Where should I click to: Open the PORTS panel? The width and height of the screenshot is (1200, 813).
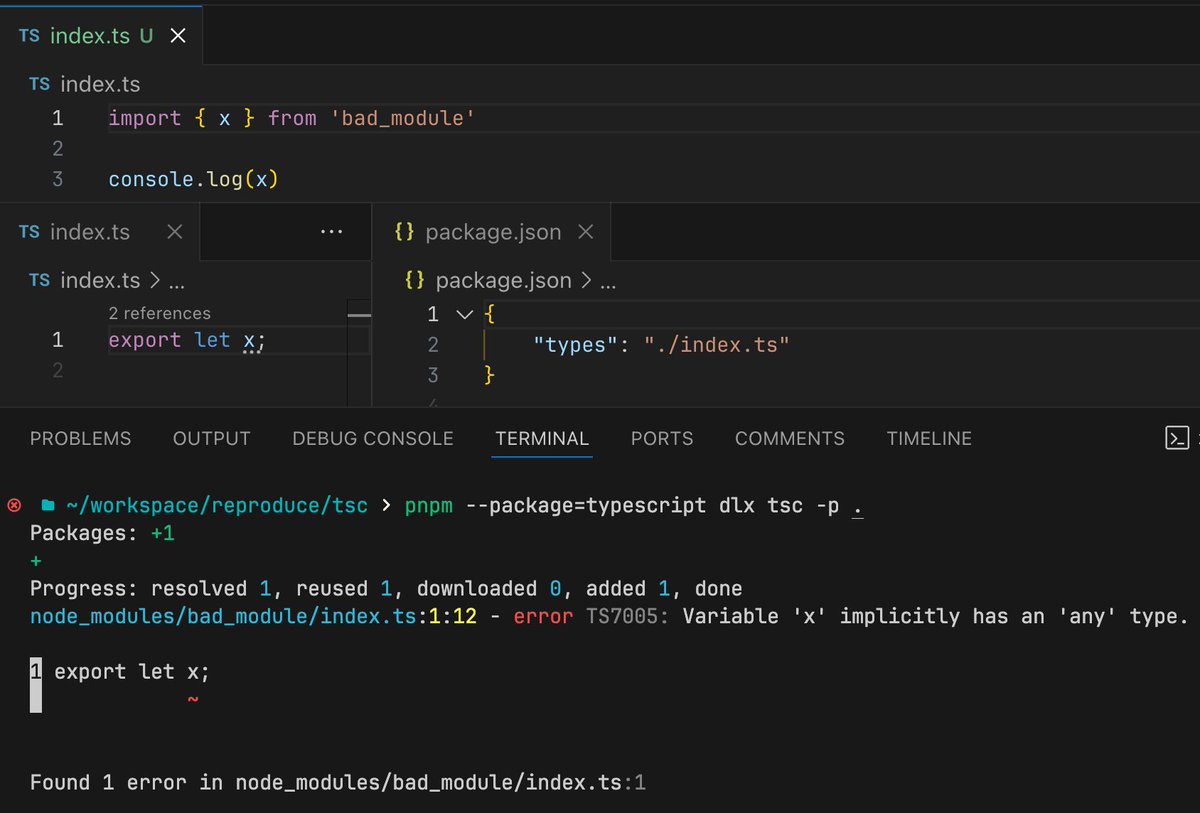[661, 438]
